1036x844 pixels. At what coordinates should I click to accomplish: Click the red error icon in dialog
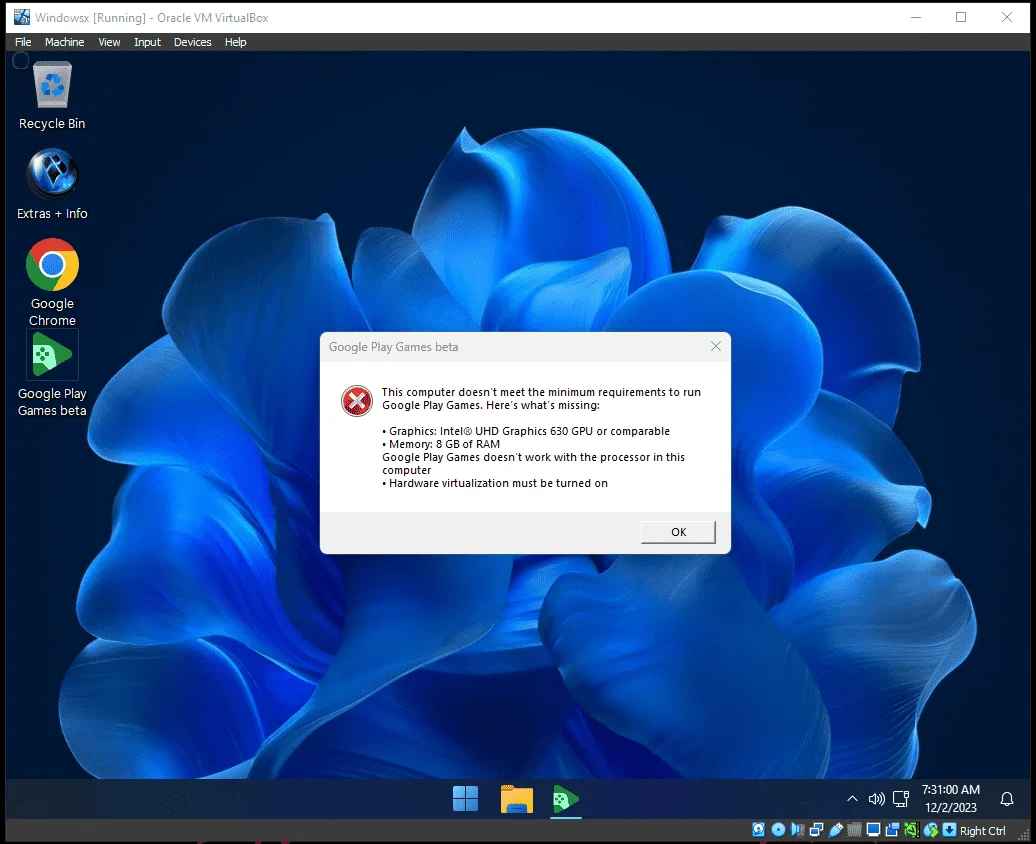point(357,401)
